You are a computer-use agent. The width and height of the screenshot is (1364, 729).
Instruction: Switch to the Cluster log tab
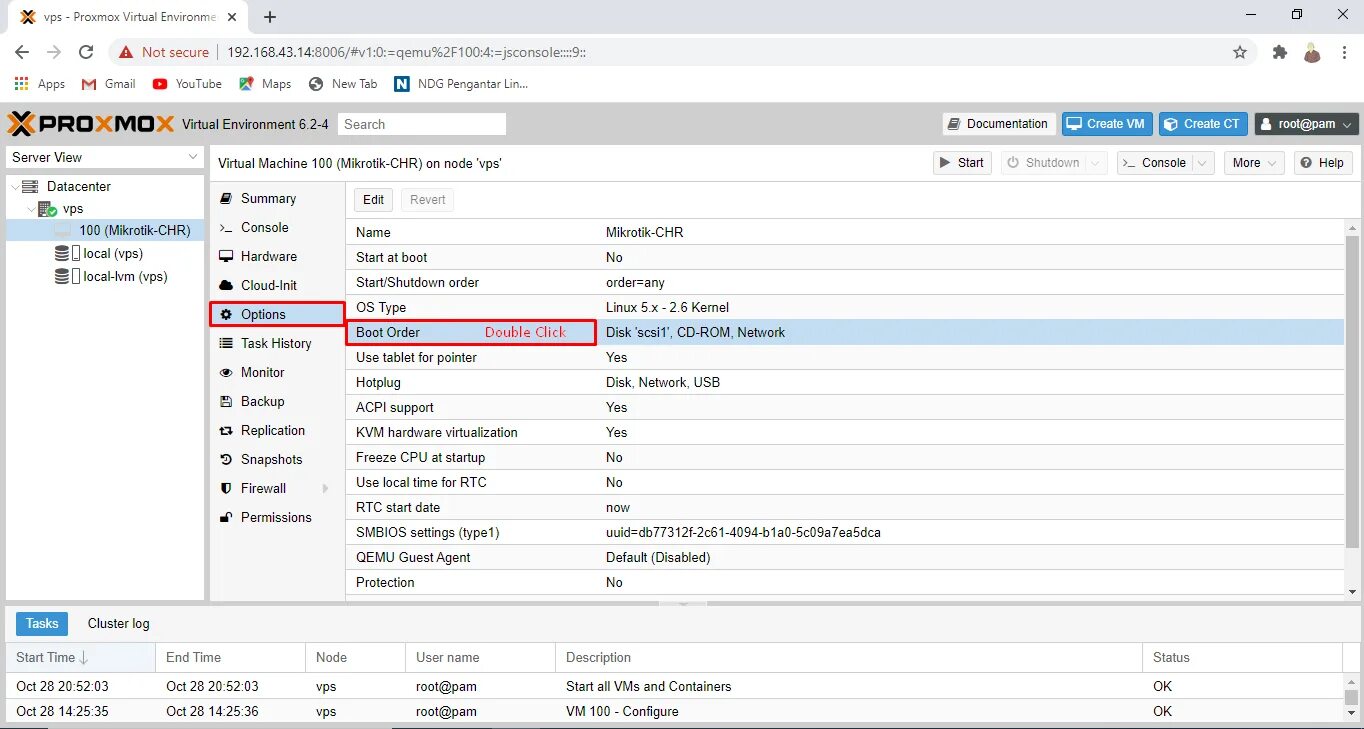click(x=118, y=623)
